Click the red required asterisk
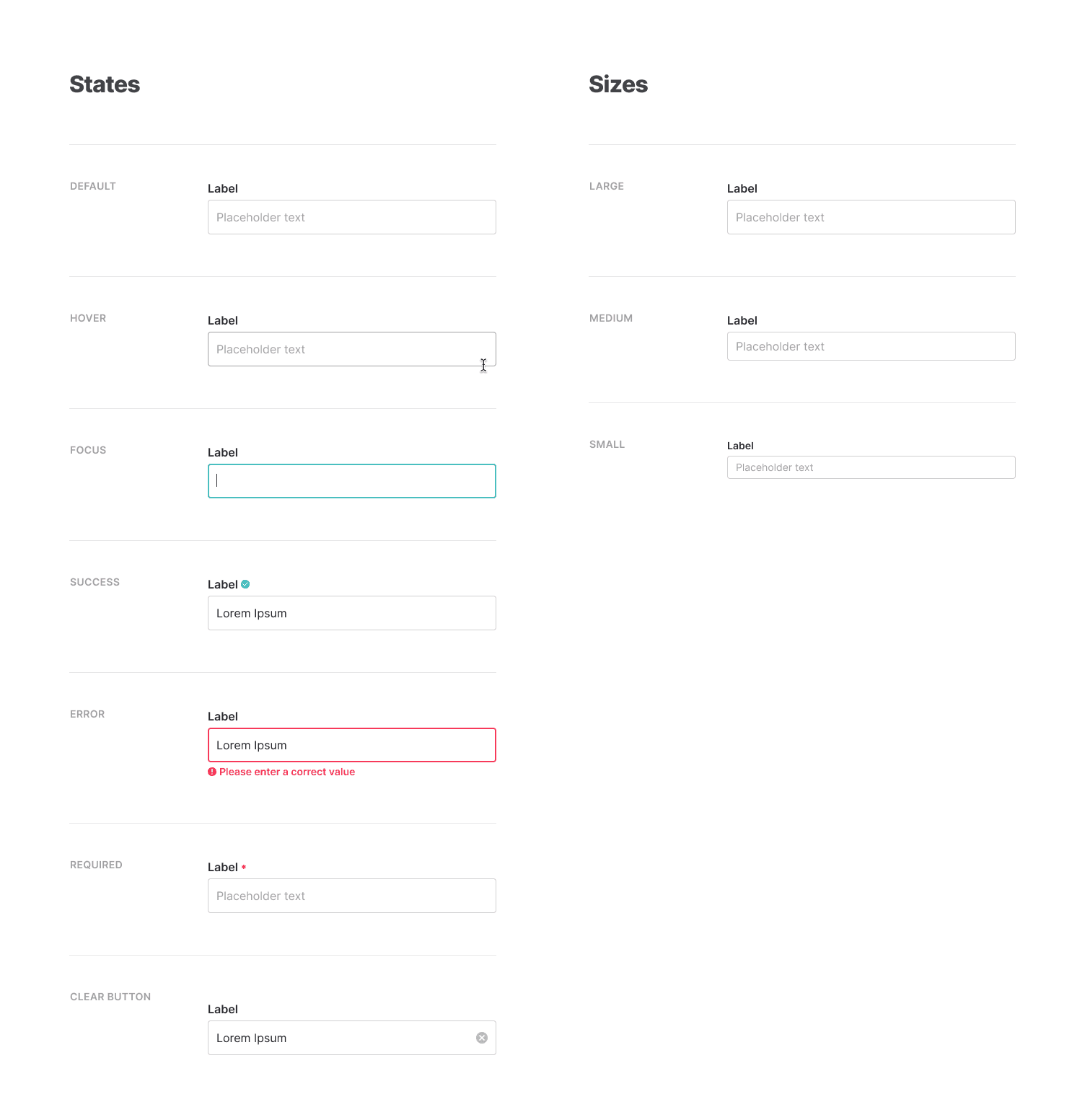The image size is (1085, 1120). (x=244, y=867)
